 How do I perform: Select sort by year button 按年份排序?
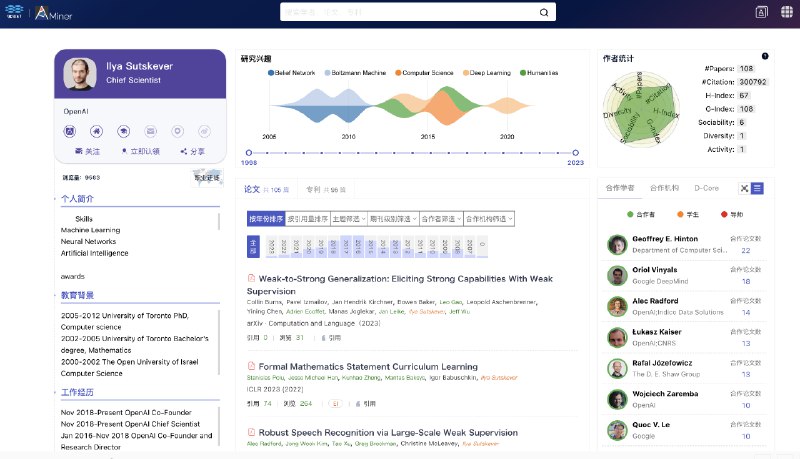pos(266,219)
